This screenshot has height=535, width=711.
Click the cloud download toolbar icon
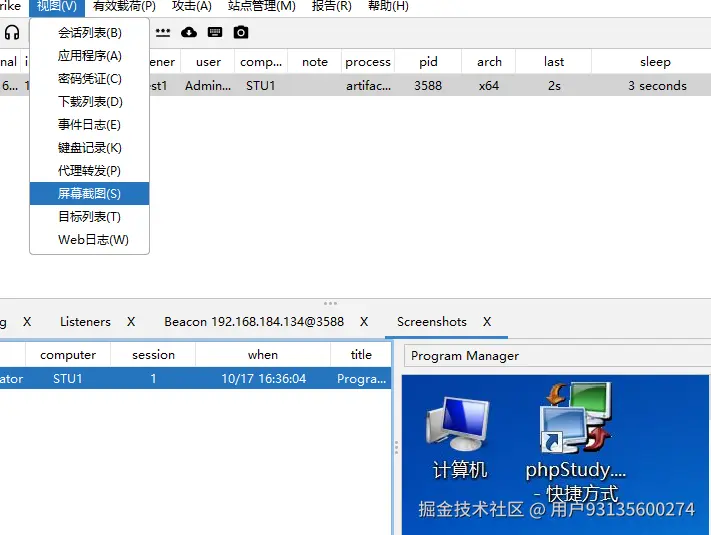pyautogui.click(x=189, y=32)
